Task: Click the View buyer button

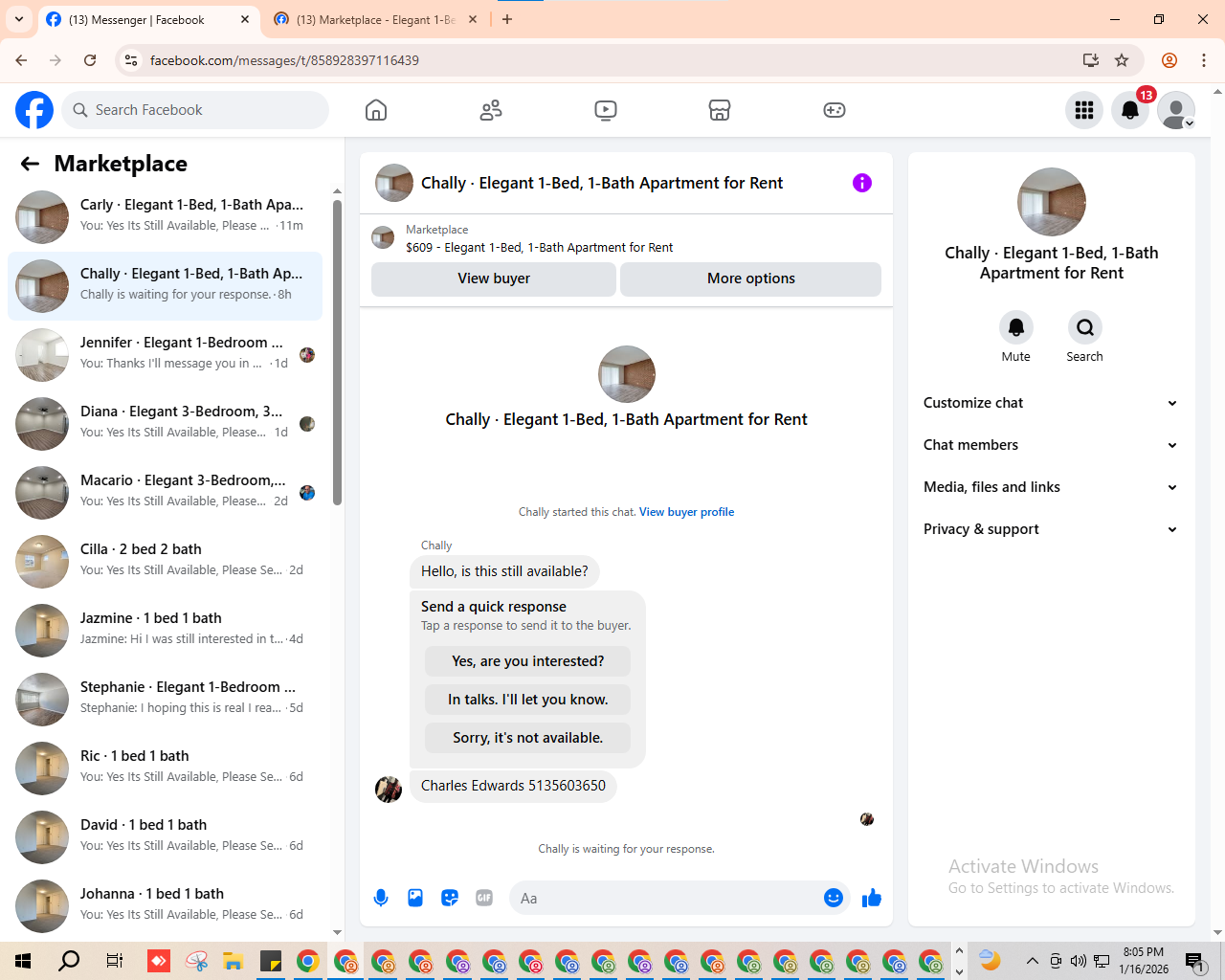Action: (494, 278)
